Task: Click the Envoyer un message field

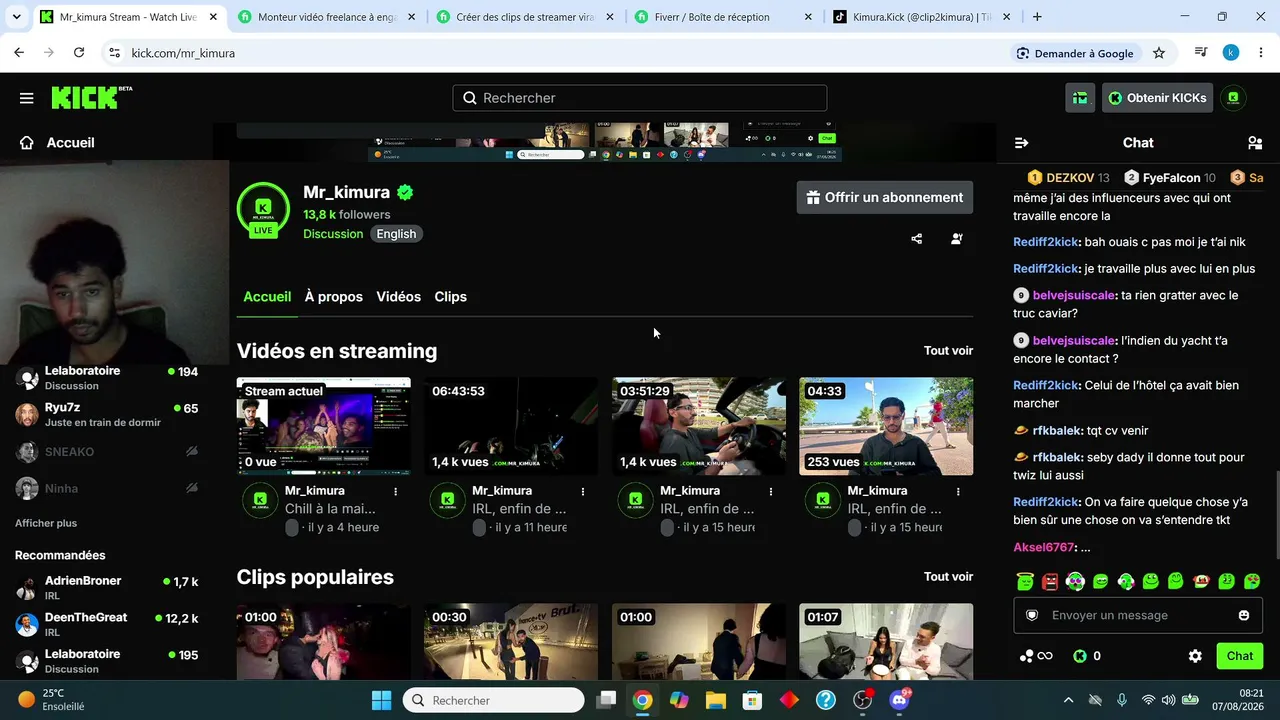Action: (x=1137, y=615)
